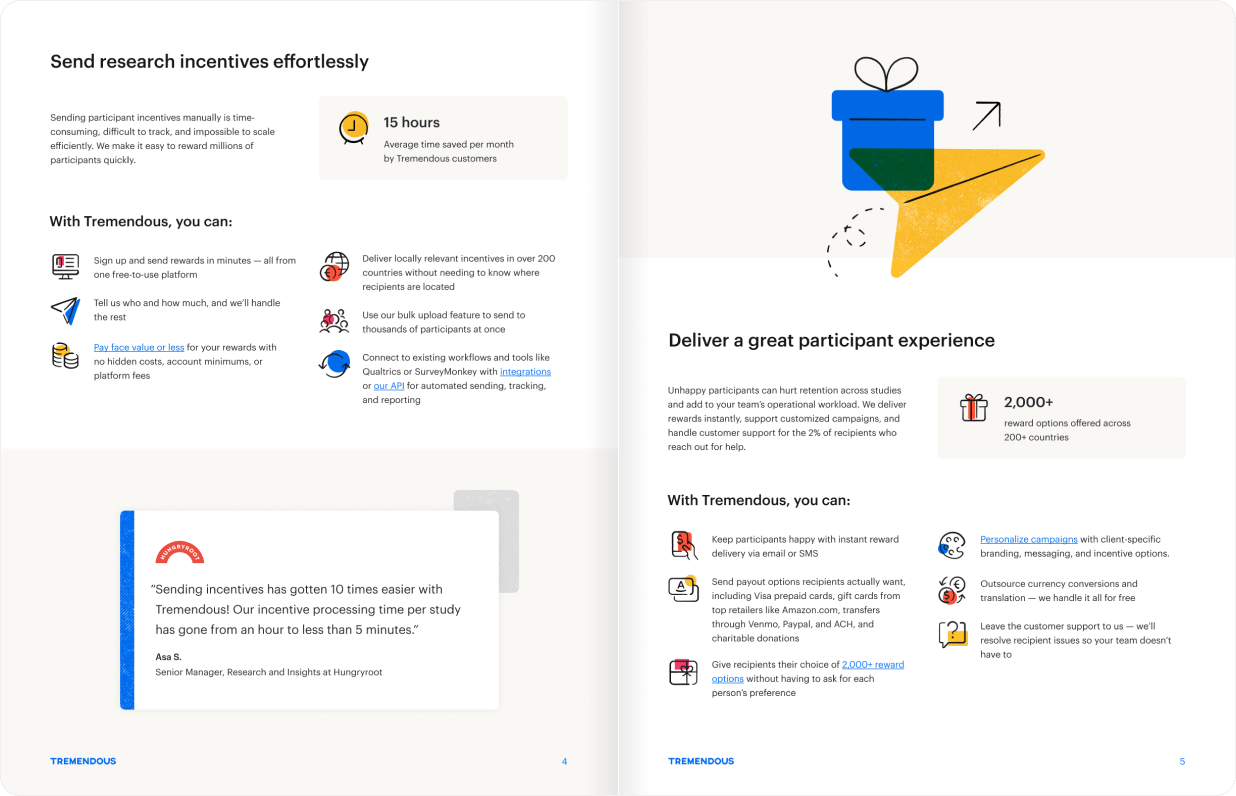
Task: Click 'Deliver locally relevant incentives' text
Action: click(458, 272)
